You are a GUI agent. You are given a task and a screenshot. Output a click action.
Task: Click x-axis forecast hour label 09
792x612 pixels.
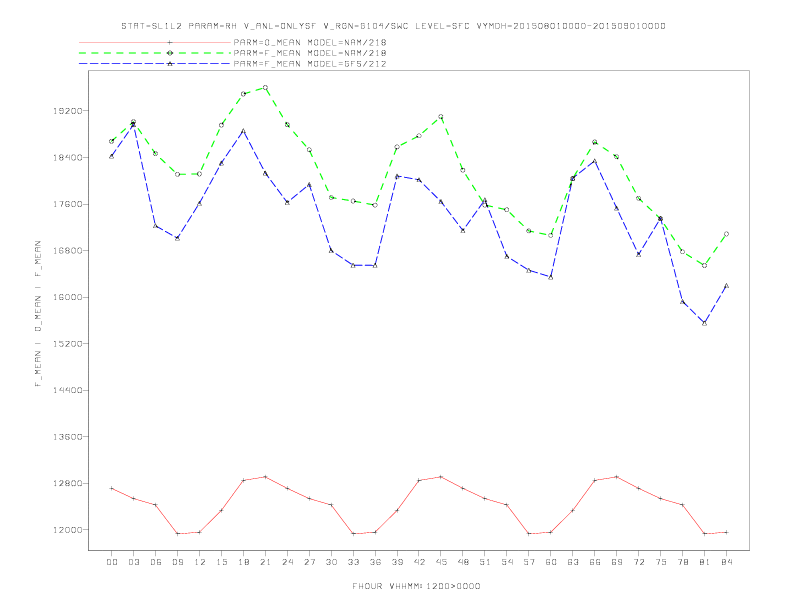click(177, 562)
